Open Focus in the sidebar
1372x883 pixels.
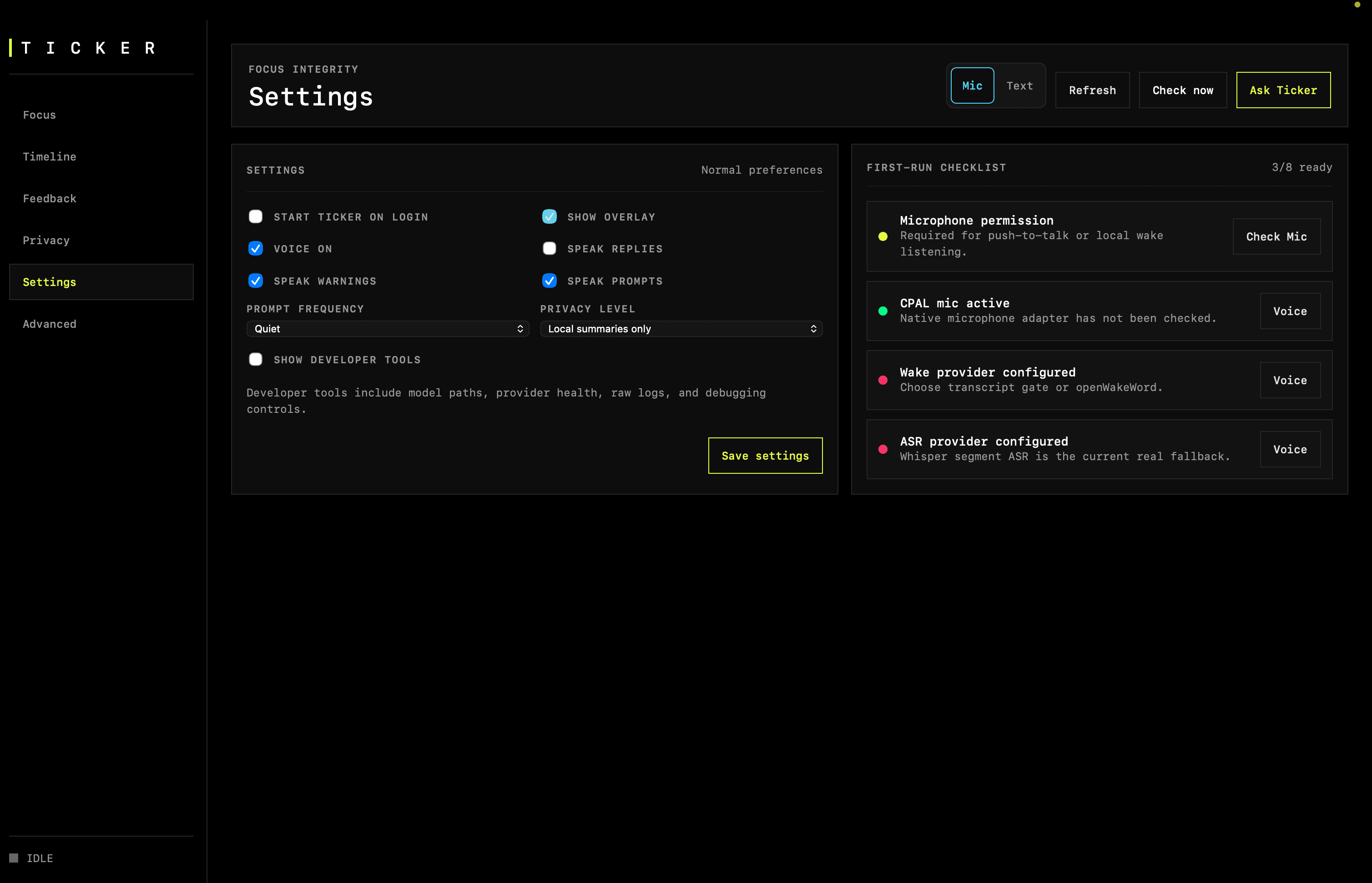tap(101, 115)
